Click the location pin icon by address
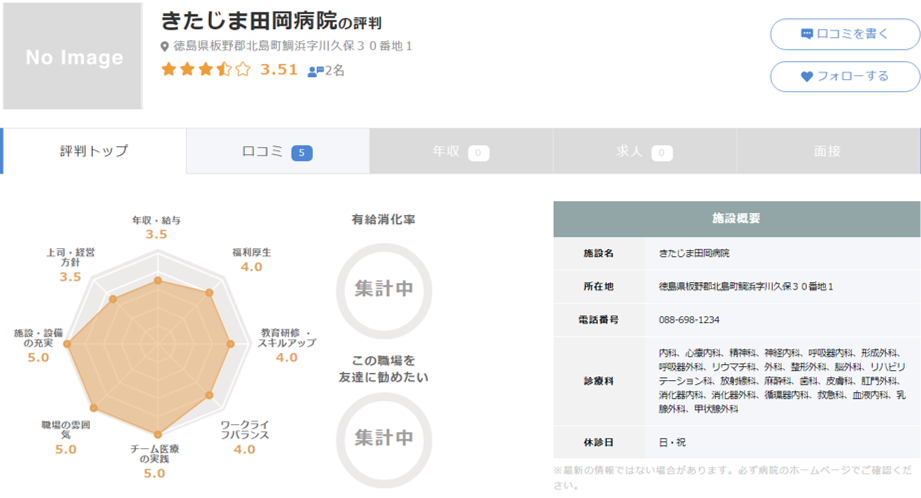The height and width of the screenshot is (498, 921). click(x=165, y=47)
